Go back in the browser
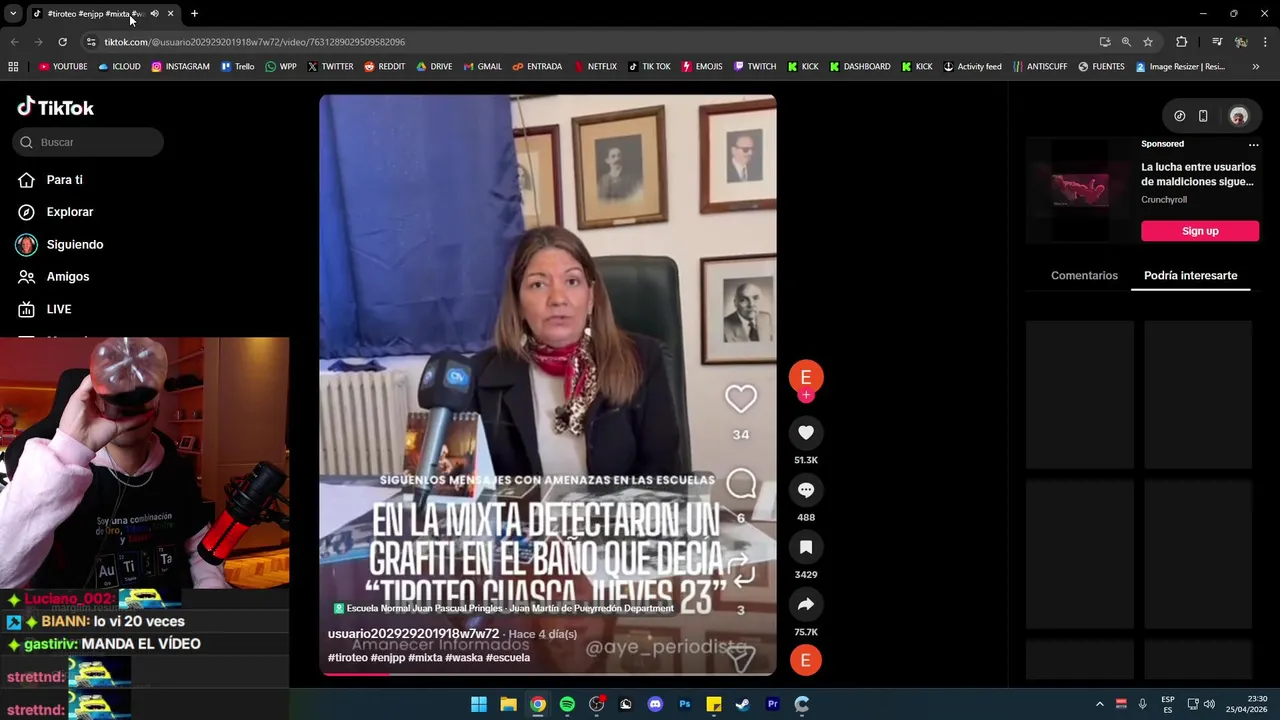The width and height of the screenshot is (1280, 720). point(14,42)
